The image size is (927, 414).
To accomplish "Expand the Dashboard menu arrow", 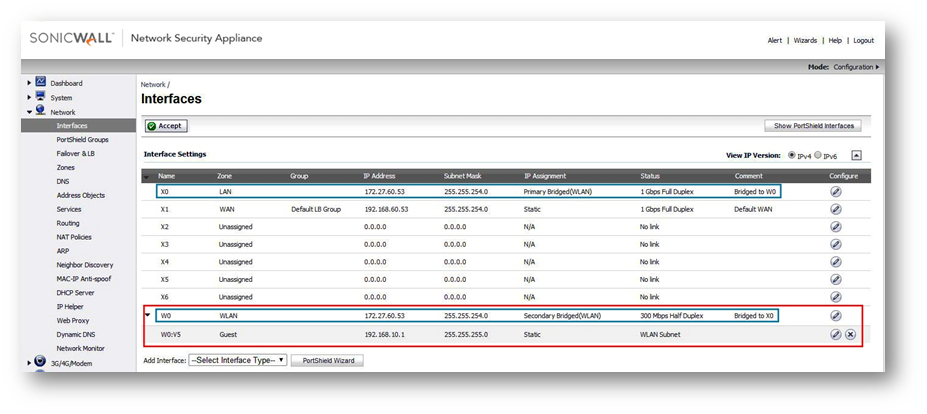I will pyautogui.click(x=30, y=83).
